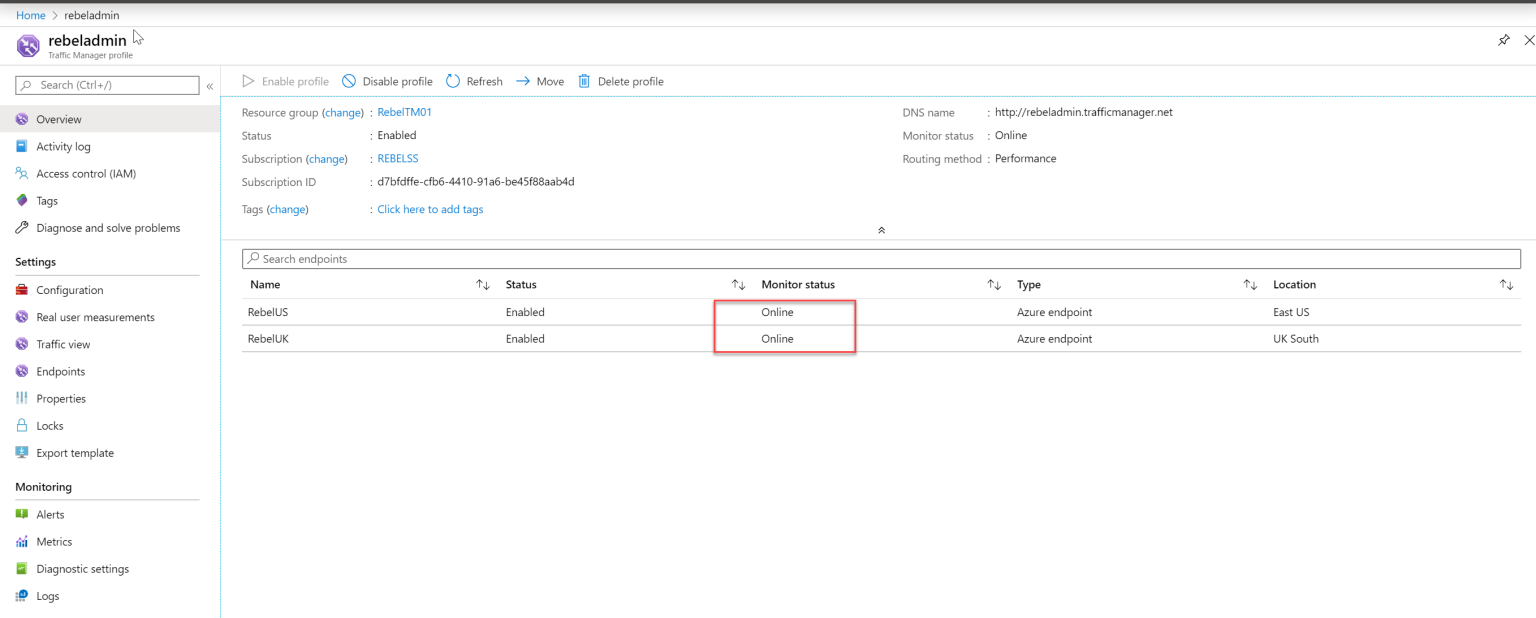
Task: Collapse the left sidebar menu
Action: coord(210,86)
